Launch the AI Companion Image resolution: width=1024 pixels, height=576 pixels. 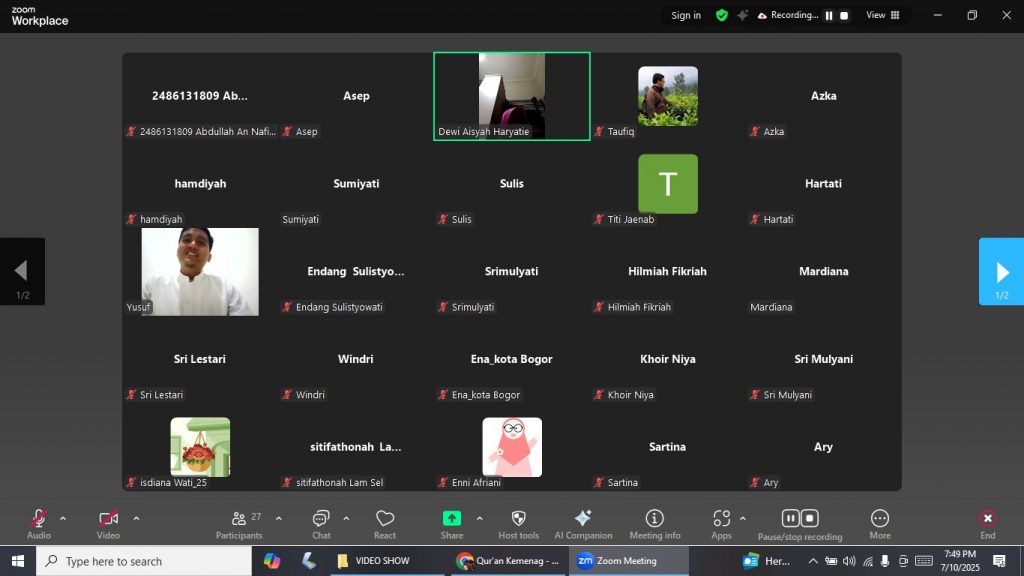[x=583, y=523]
